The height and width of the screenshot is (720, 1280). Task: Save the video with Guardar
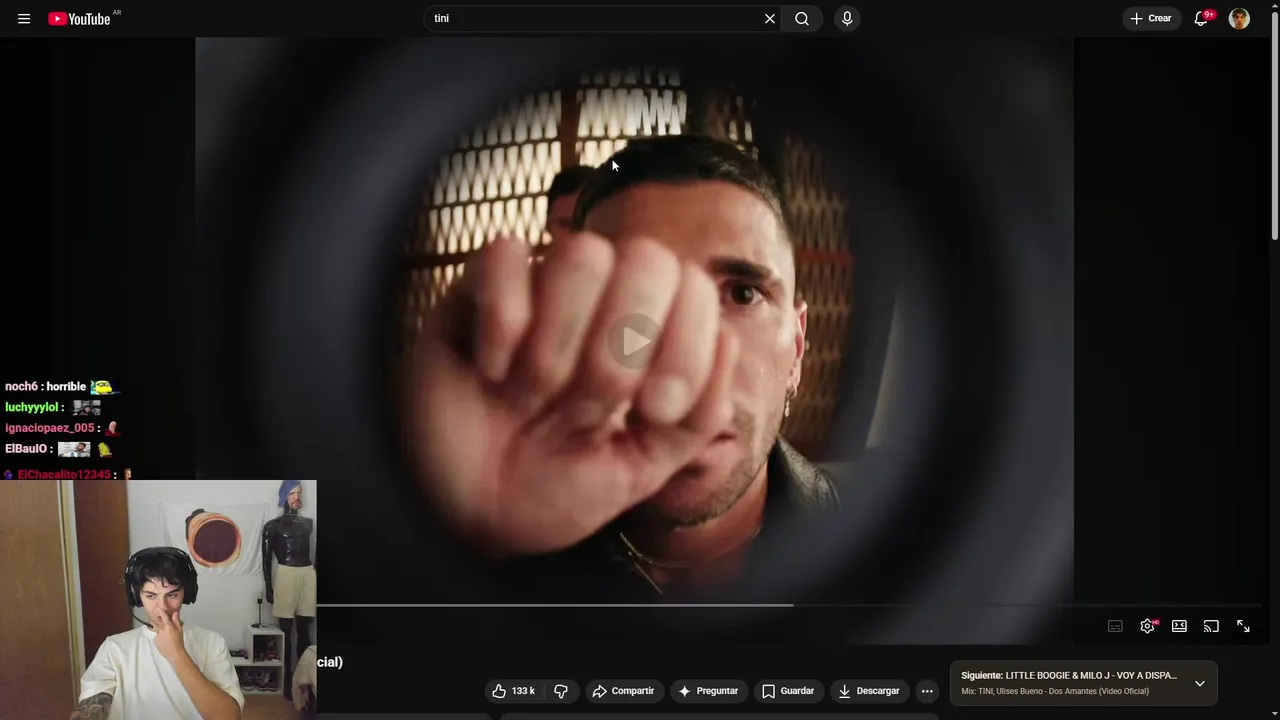click(x=788, y=691)
